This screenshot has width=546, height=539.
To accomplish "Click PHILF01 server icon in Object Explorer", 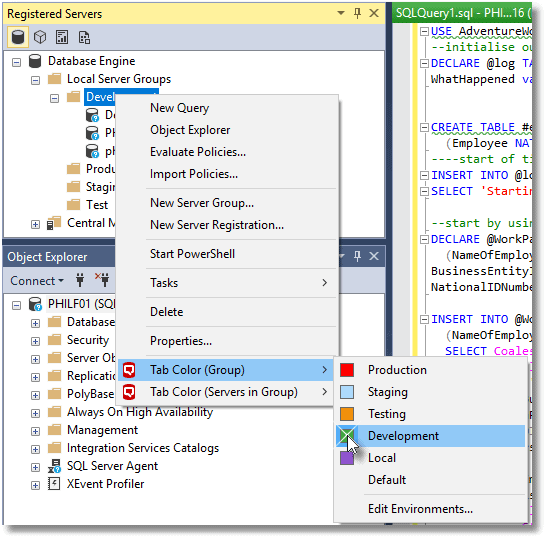I will [35, 304].
